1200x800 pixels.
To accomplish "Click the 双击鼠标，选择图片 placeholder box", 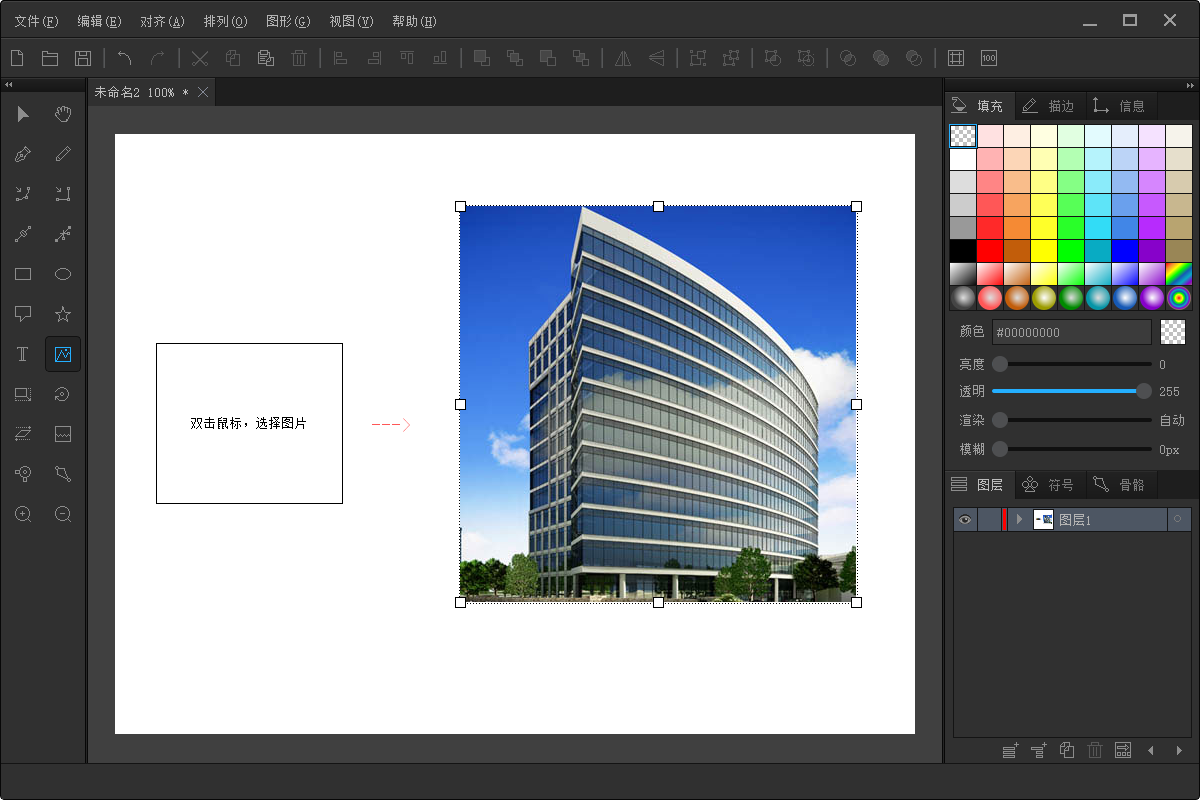I will 249,423.
